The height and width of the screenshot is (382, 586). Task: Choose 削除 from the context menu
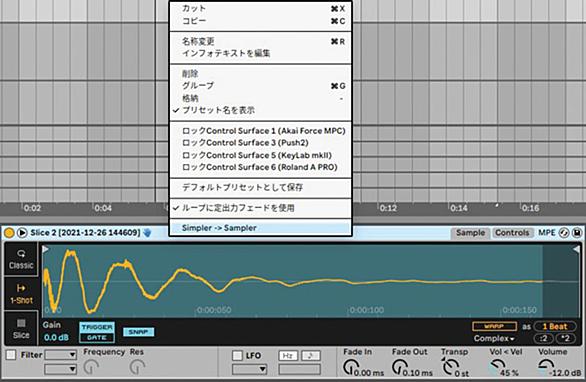click(x=260, y=73)
